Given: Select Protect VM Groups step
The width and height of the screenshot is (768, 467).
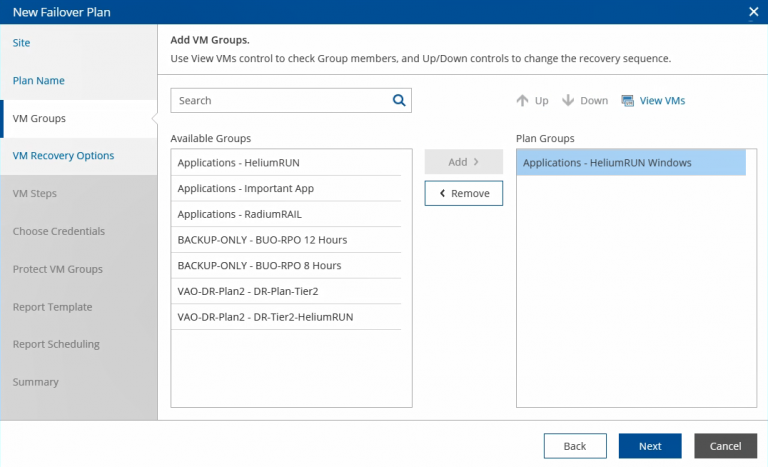Looking at the screenshot, I should point(78,269).
